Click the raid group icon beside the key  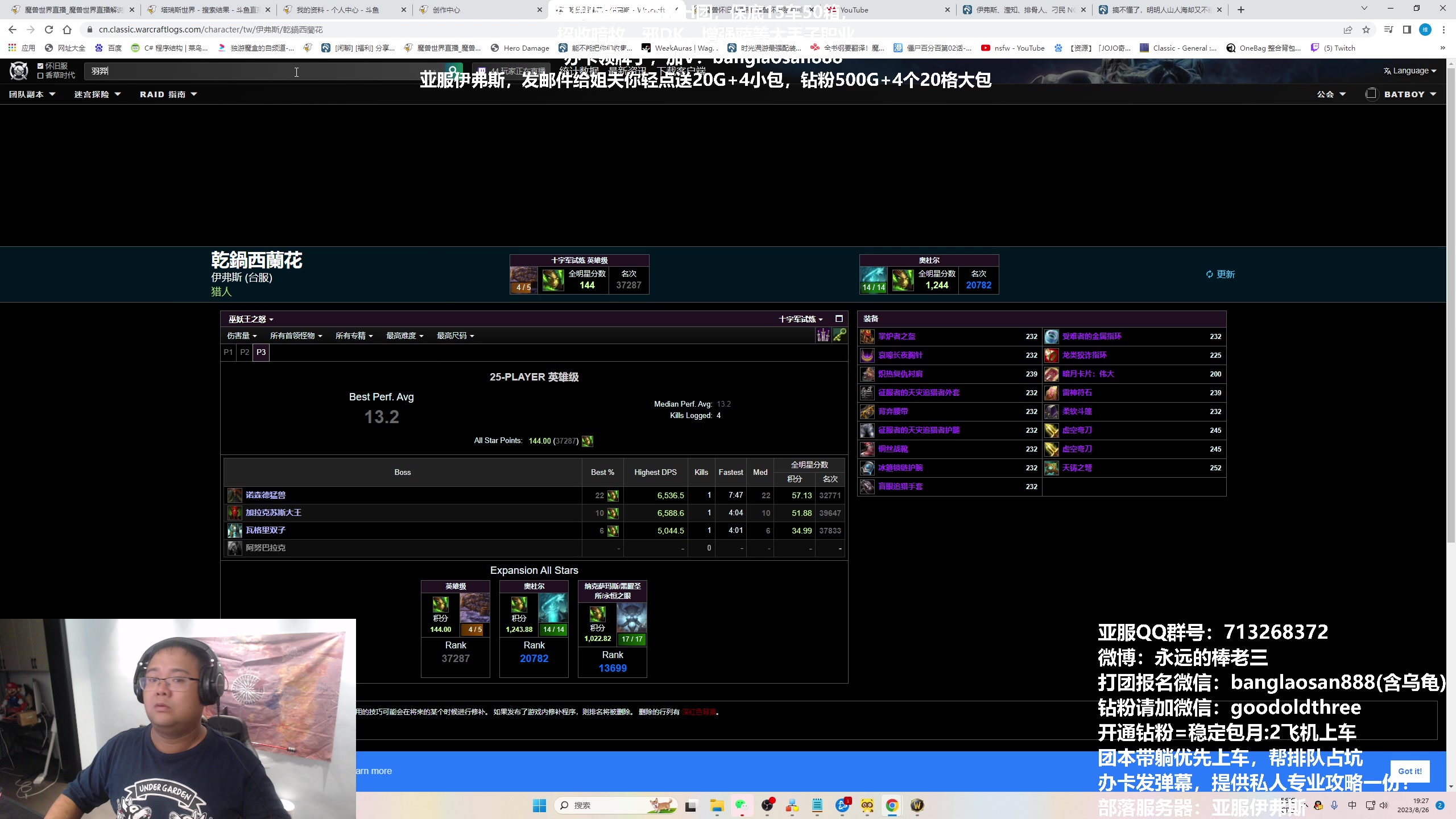[822, 336]
